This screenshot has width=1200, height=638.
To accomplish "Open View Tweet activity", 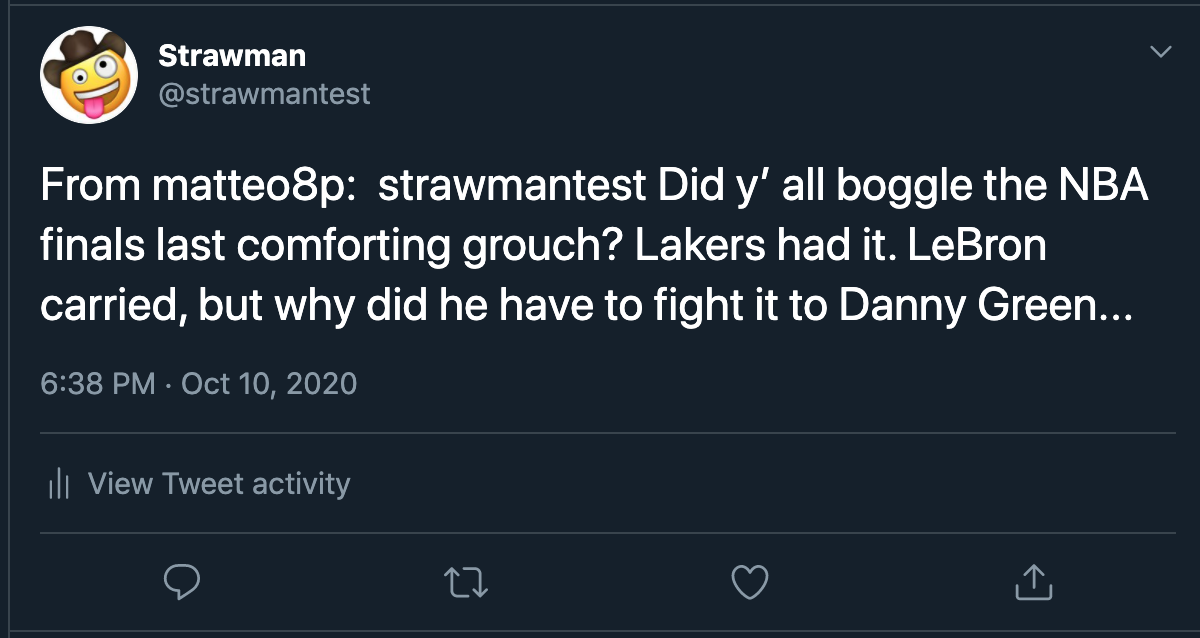I will [218, 484].
